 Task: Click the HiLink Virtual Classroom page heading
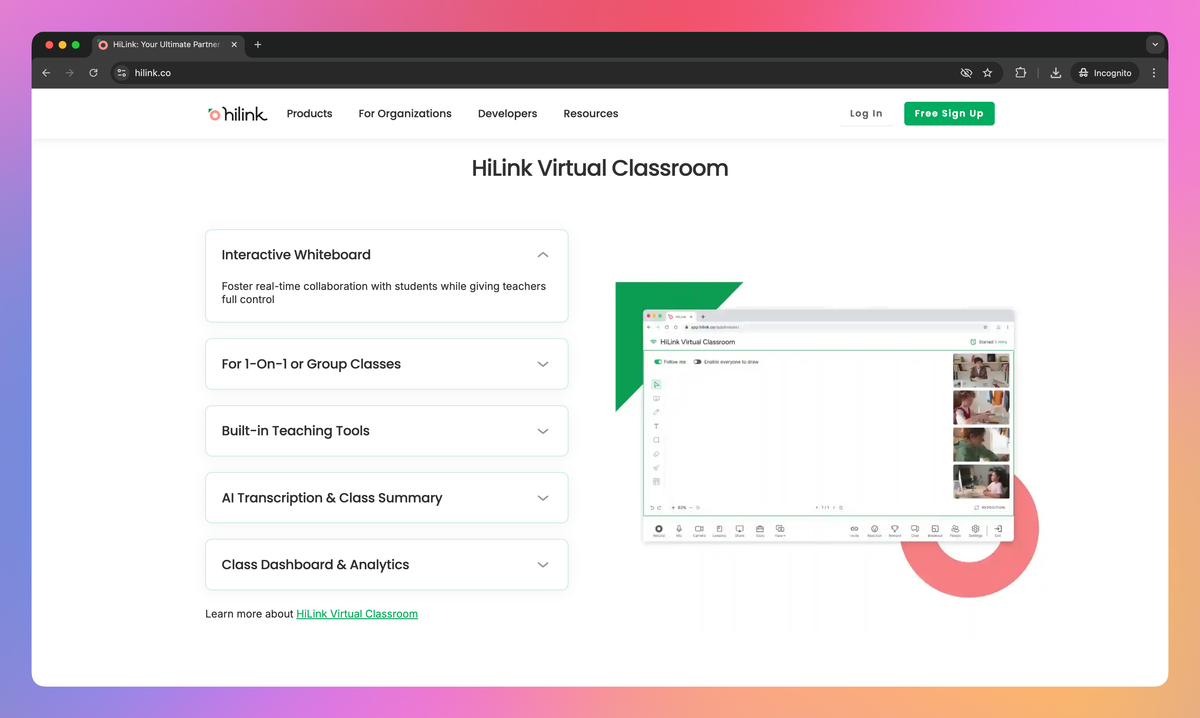[x=600, y=168]
